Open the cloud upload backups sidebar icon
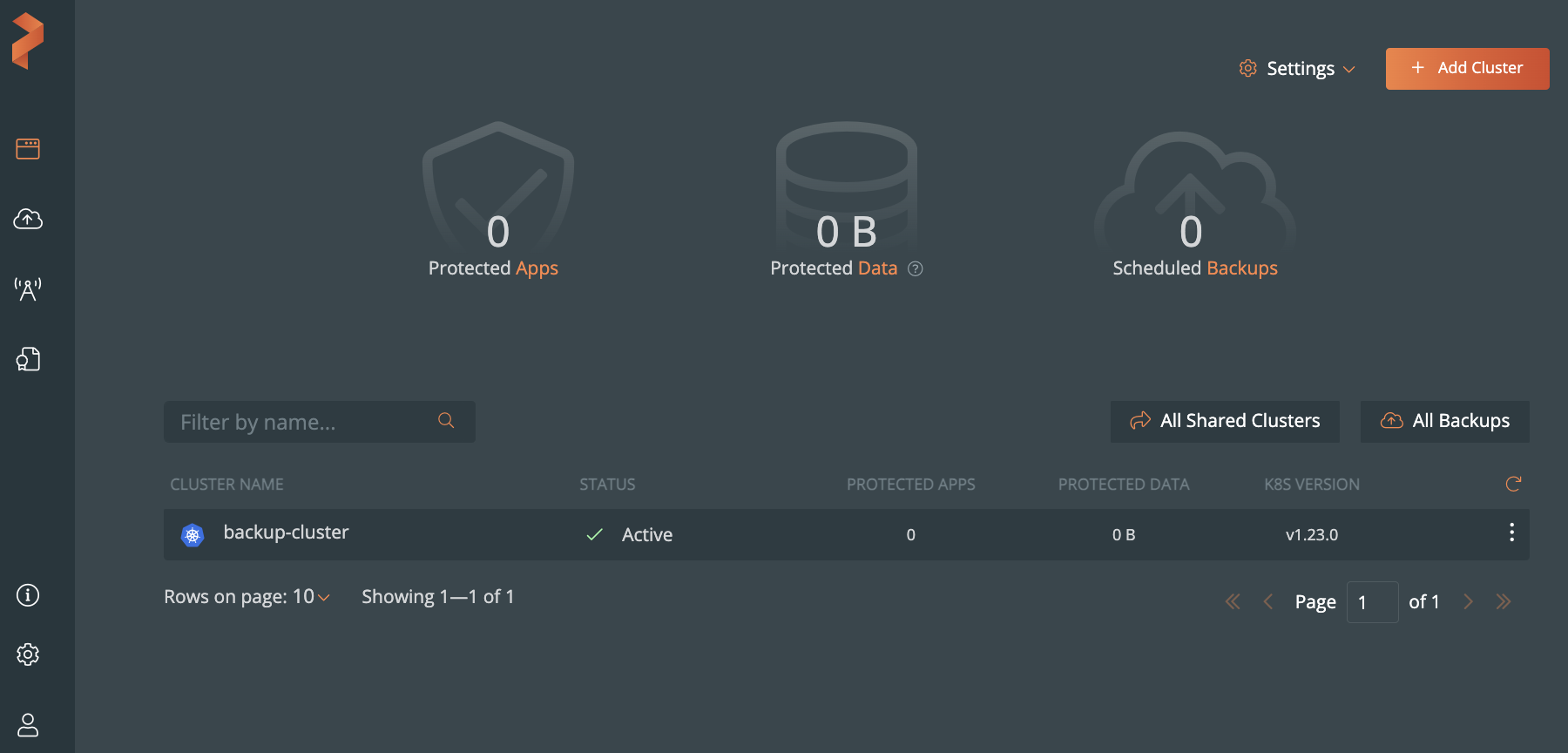1568x753 pixels. click(x=28, y=219)
